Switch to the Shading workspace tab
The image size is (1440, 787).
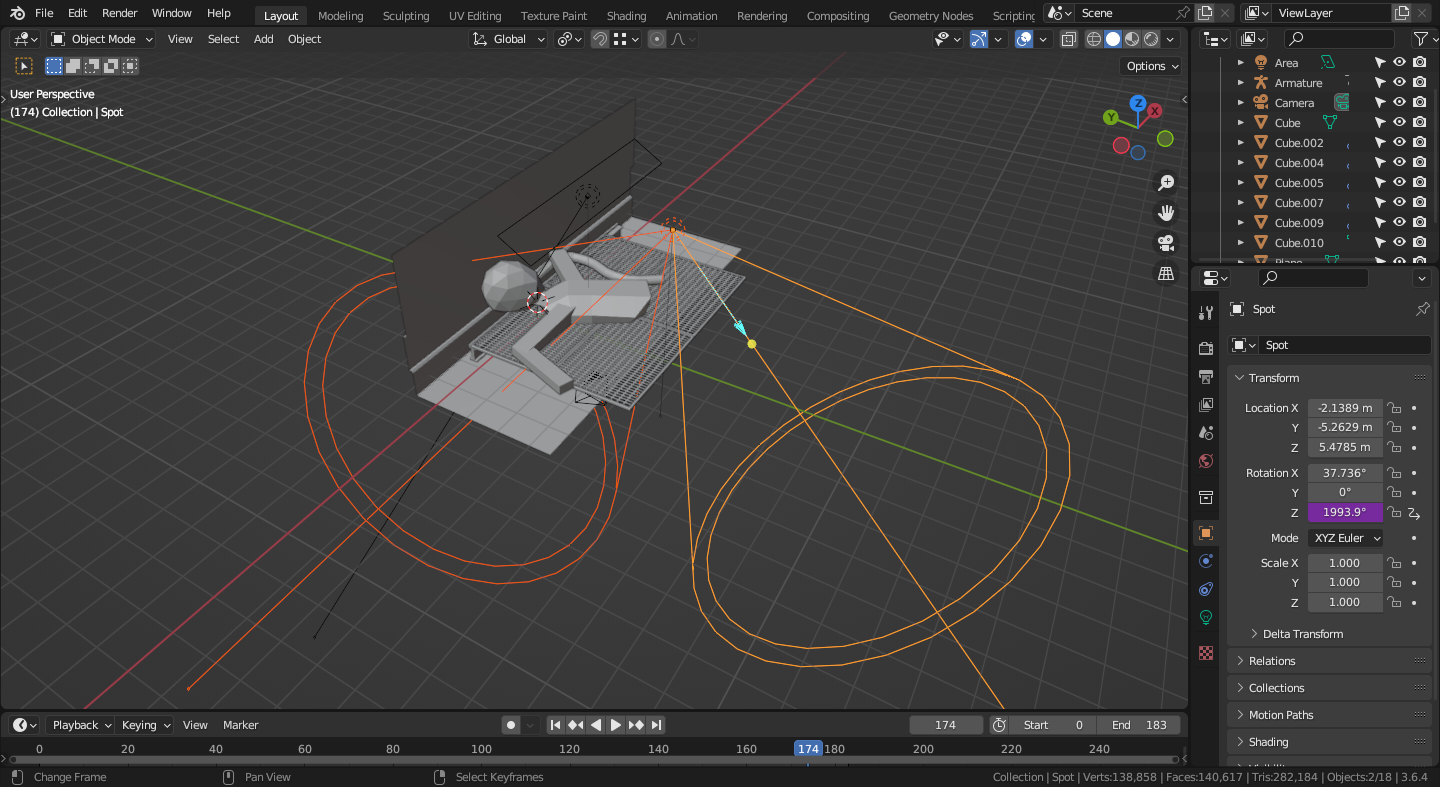(x=626, y=16)
